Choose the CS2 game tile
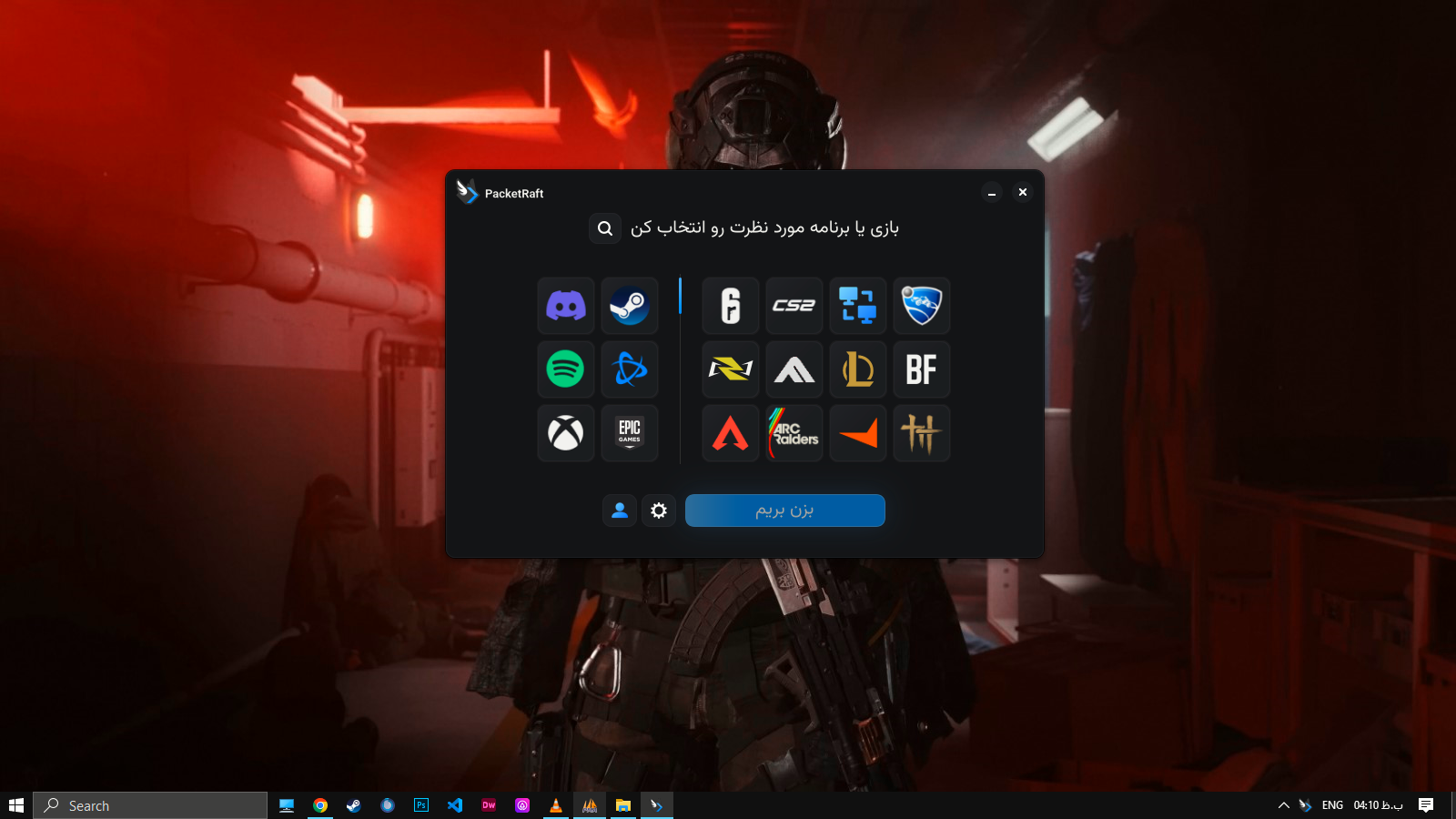This screenshot has width=1456, height=819. 794,306
